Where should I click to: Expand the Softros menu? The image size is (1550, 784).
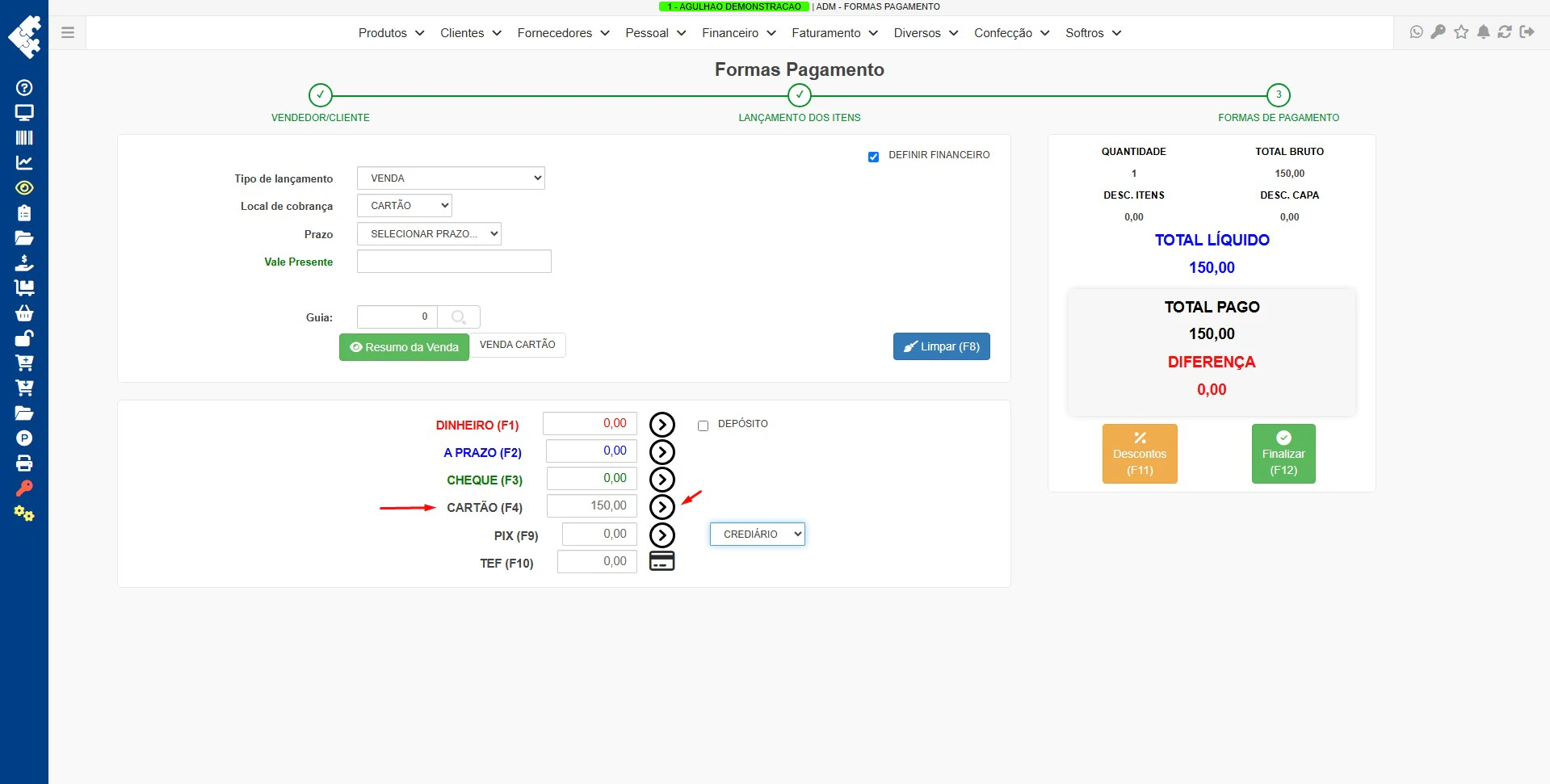pos(1093,33)
